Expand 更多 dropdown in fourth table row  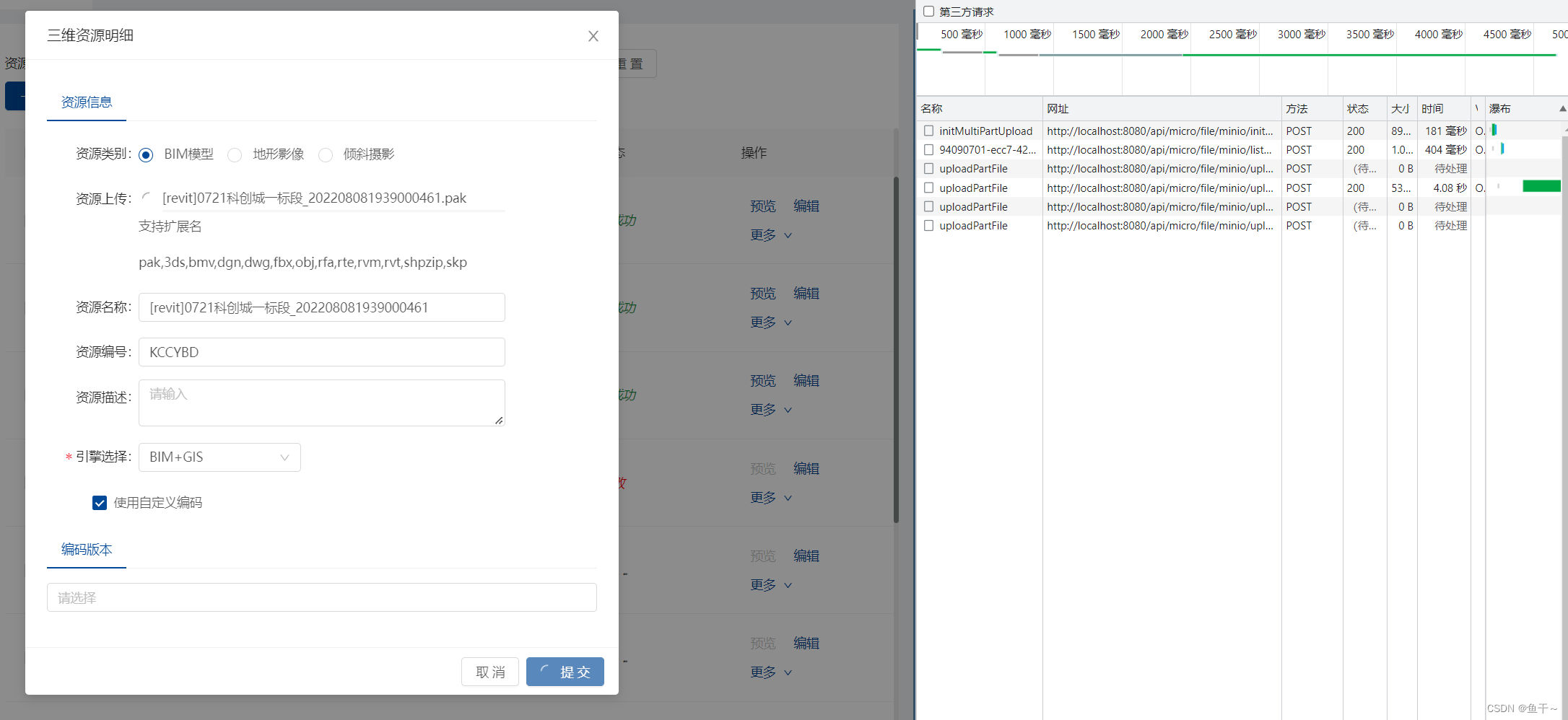771,498
